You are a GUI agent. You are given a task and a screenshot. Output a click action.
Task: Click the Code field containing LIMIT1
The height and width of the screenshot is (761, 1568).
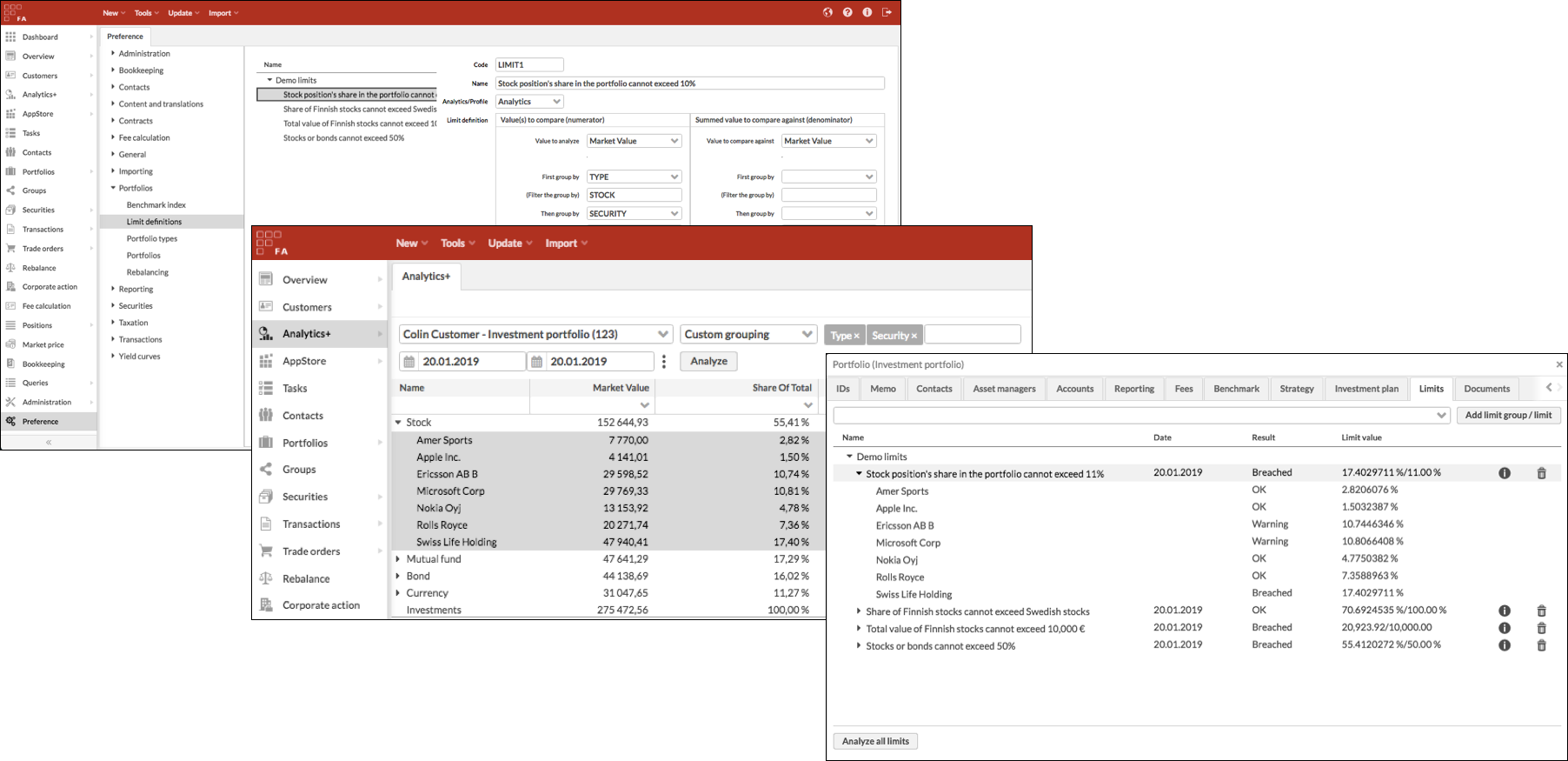(x=529, y=64)
